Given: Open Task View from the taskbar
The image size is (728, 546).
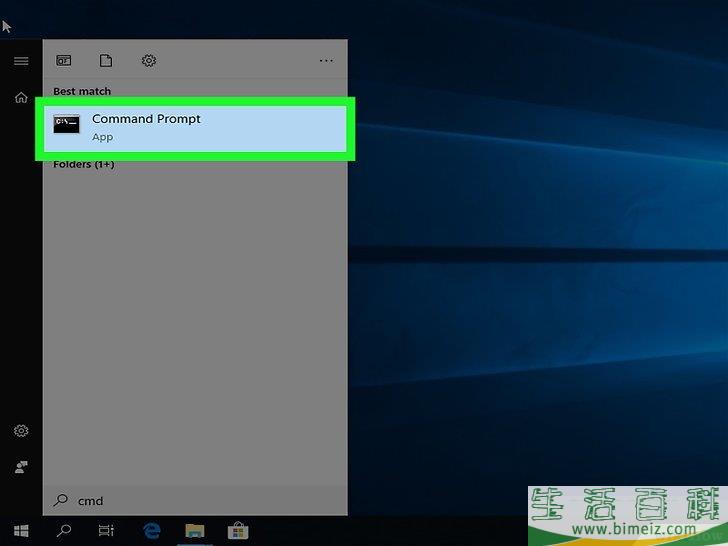Looking at the screenshot, I should pyautogui.click(x=106, y=530).
